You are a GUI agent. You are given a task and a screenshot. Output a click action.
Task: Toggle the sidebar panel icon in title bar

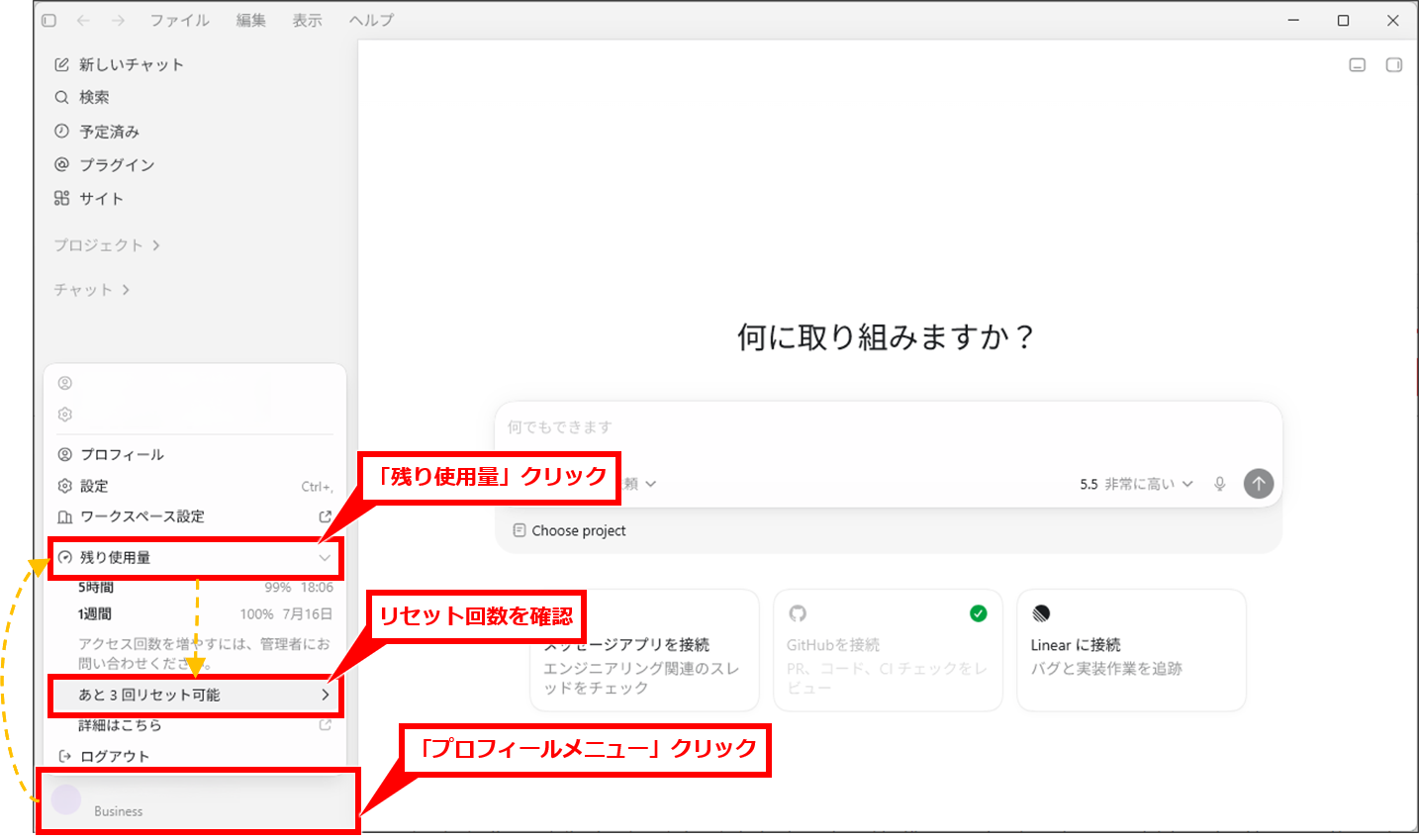coord(49,20)
